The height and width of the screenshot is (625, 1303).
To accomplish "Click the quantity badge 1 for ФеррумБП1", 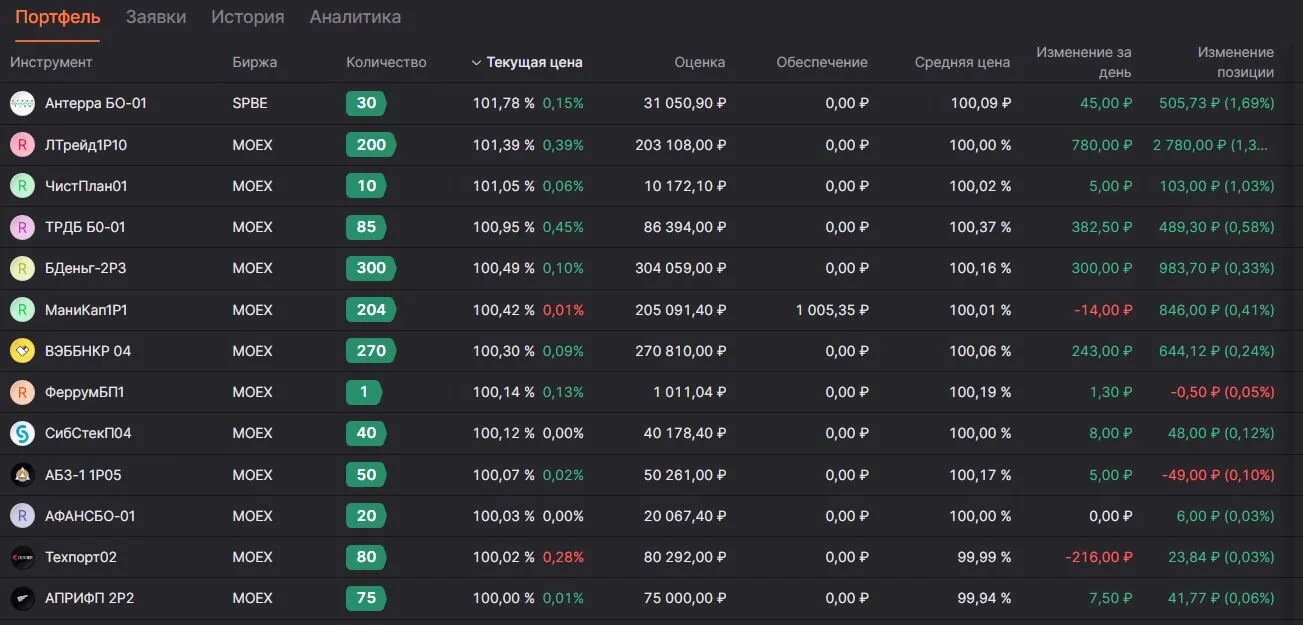I will [364, 392].
